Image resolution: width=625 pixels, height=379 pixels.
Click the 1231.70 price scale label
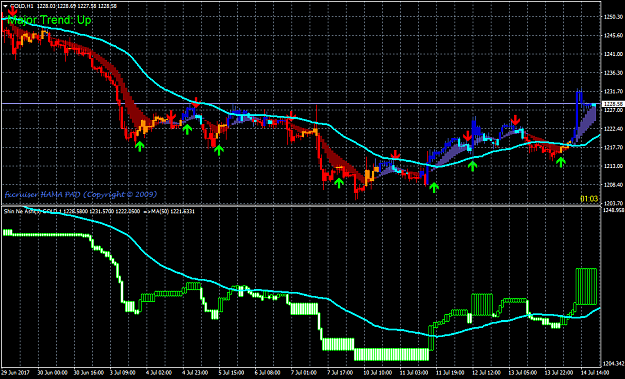[x=613, y=91]
